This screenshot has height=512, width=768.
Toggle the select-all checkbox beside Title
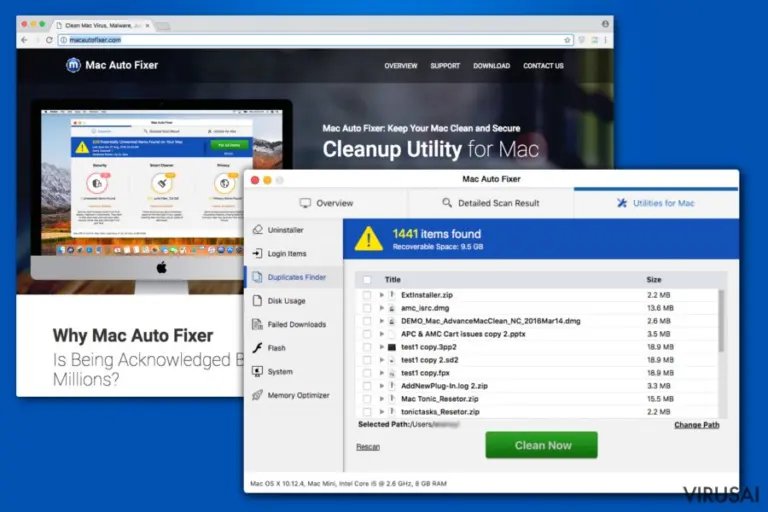pyautogui.click(x=367, y=280)
